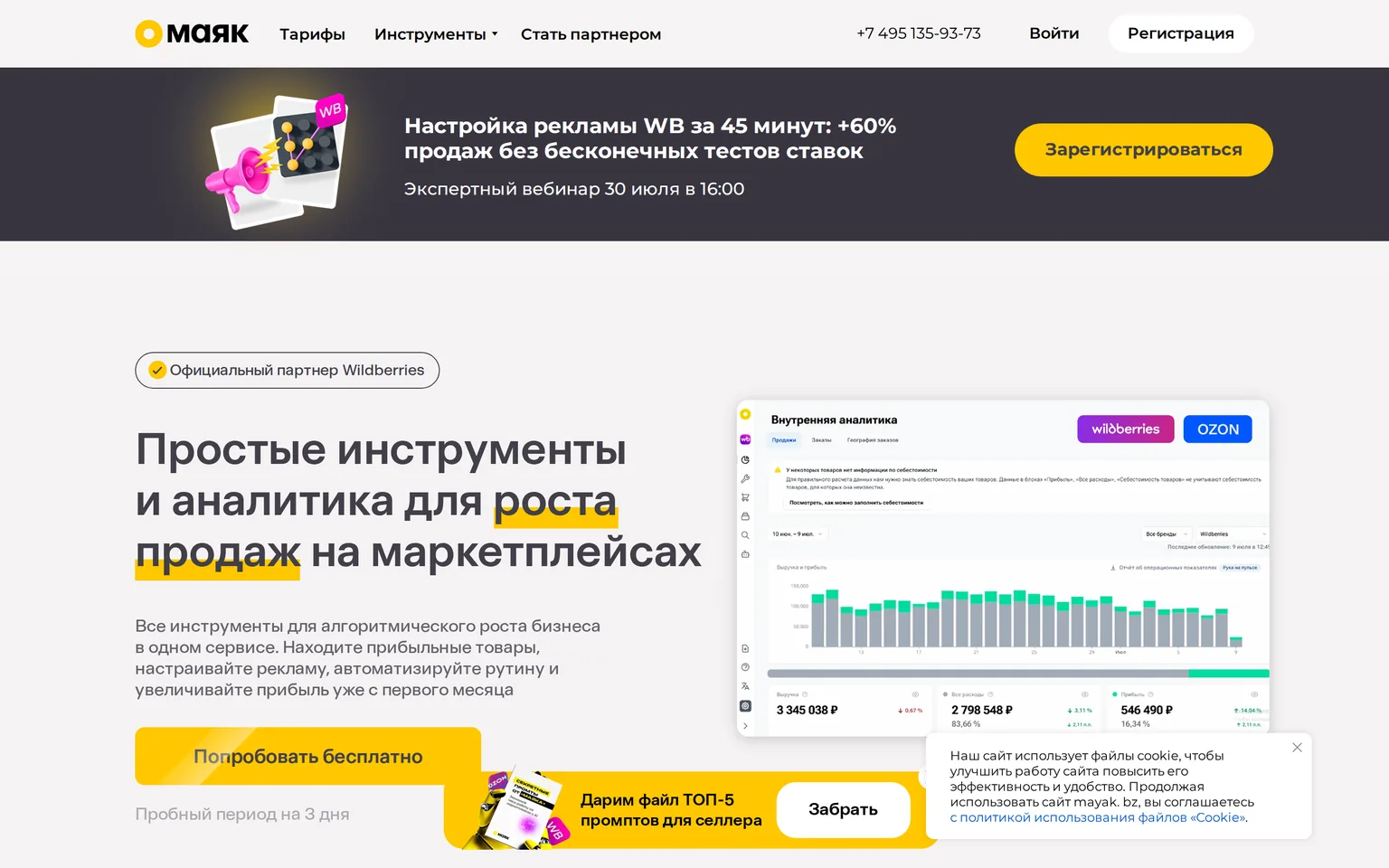
Task: Expand the Инструменты dropdown menu
Action: coord(436,34)
